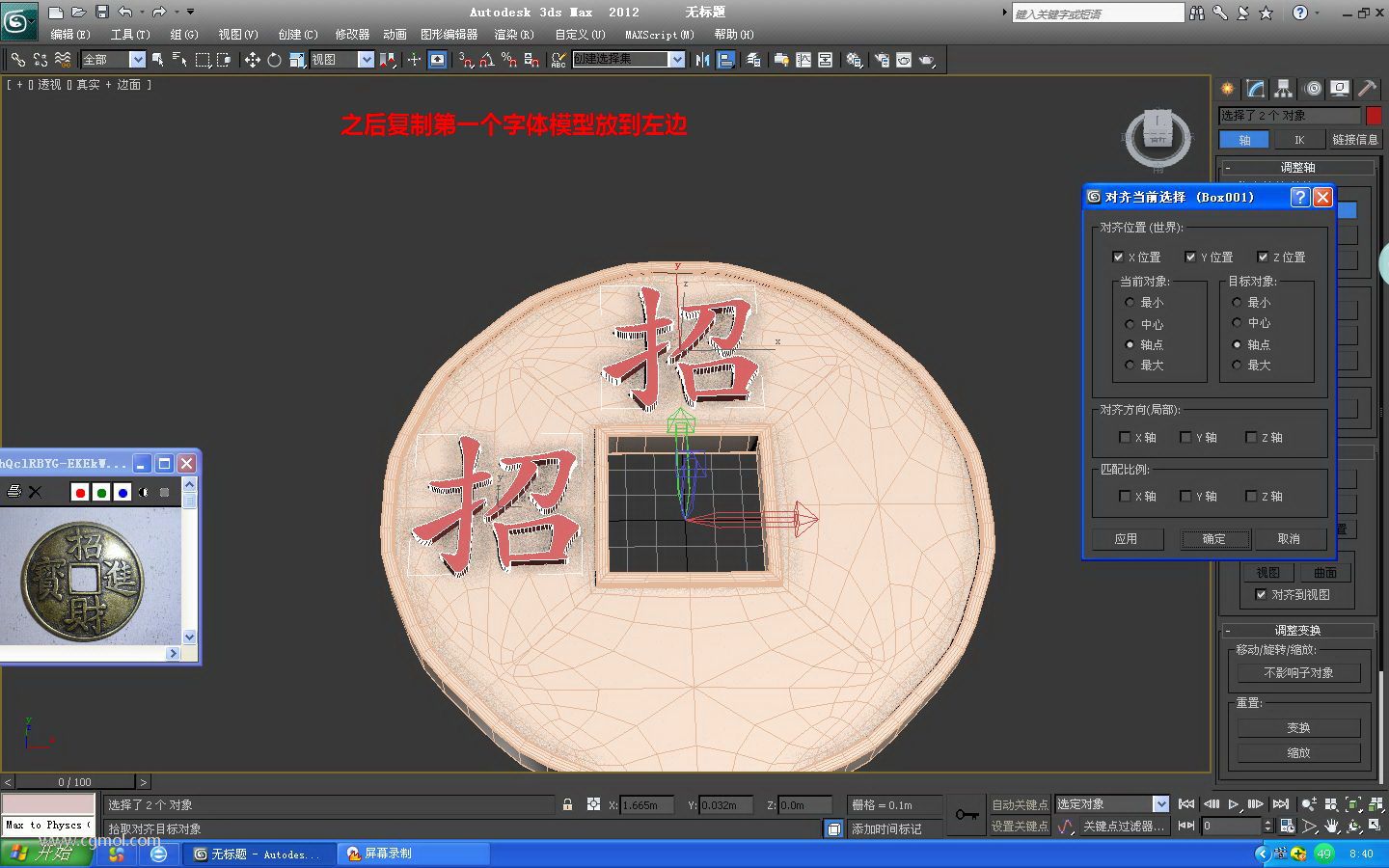This screenshot has height=868, width=1389.
Task: Open the Modify command panel tab
Action: pos(1256,89)
